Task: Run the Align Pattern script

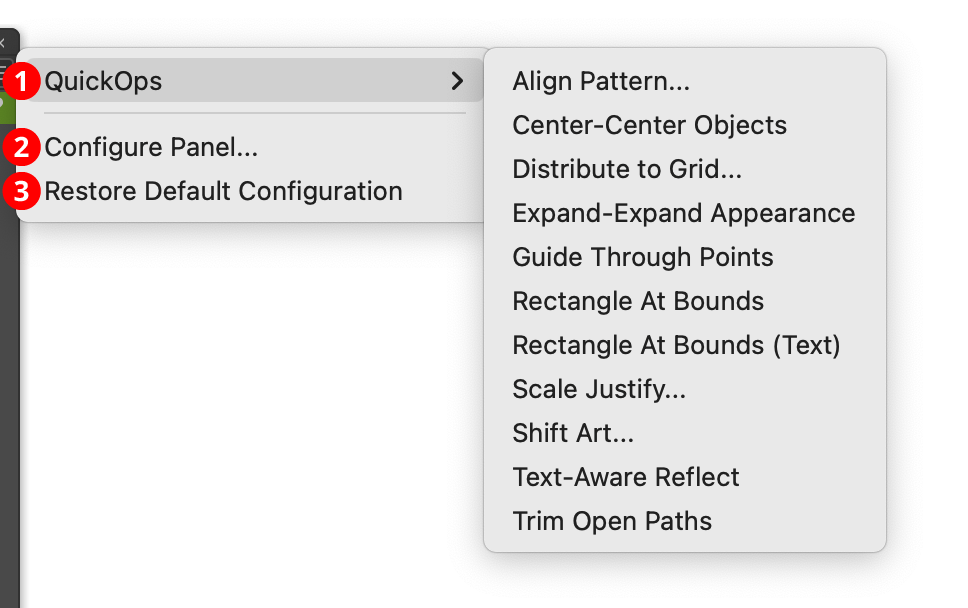Action: 600,81
